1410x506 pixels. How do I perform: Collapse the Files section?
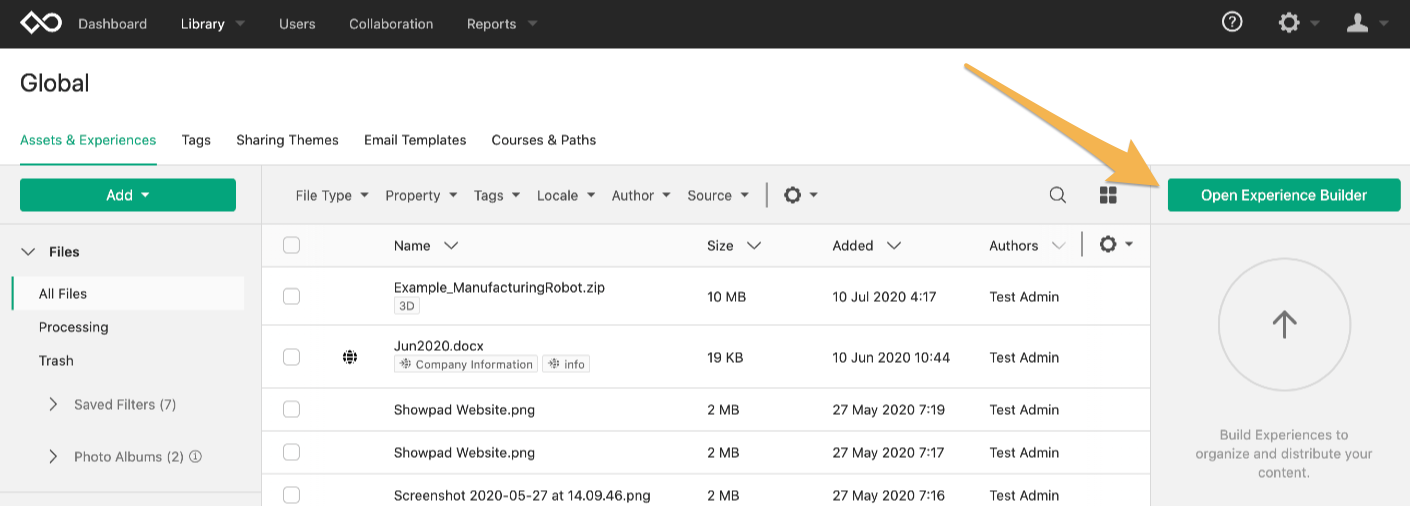[28, 252]
